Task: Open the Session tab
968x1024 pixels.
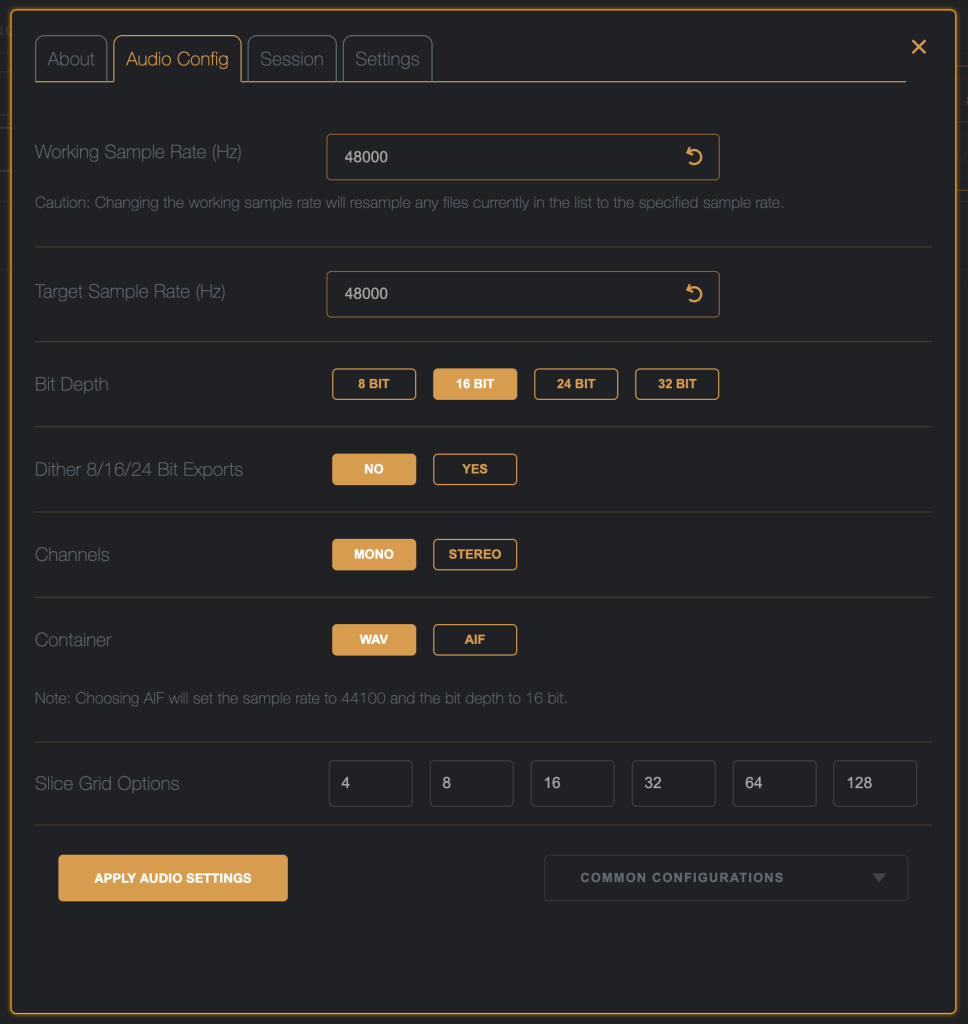Action: tap(292, 59)
